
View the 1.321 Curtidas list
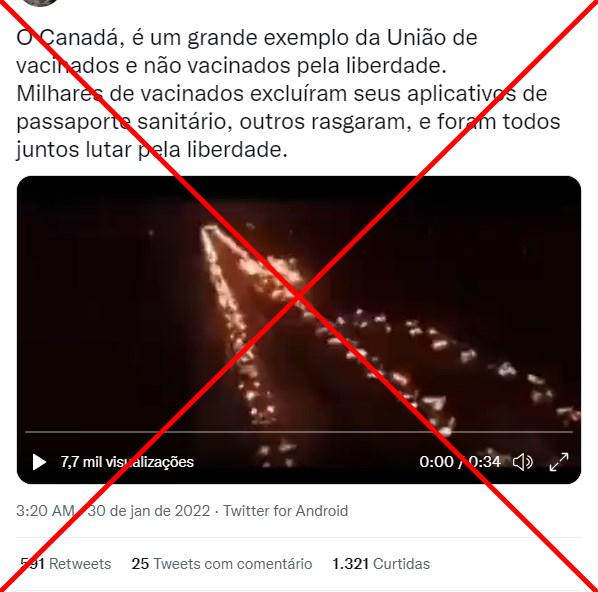pyautogui.click(x=381, y=564)
